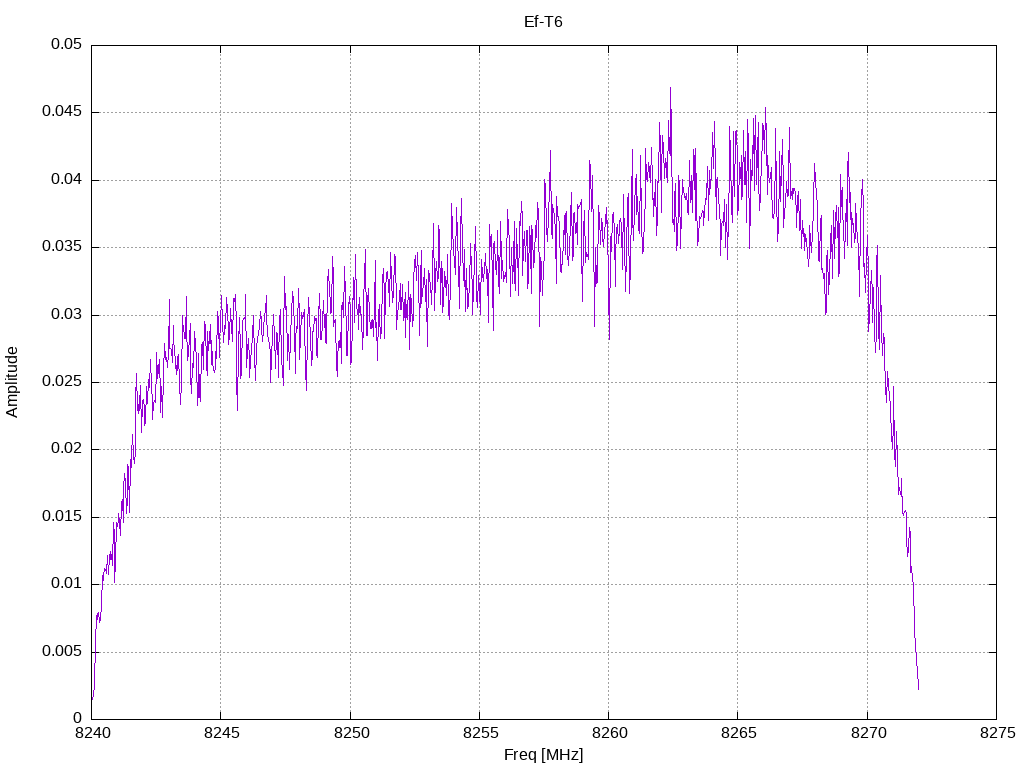Click the x-axis tick label 8255
This screenshot has width=1024, height=768.
tap(480, 733)
